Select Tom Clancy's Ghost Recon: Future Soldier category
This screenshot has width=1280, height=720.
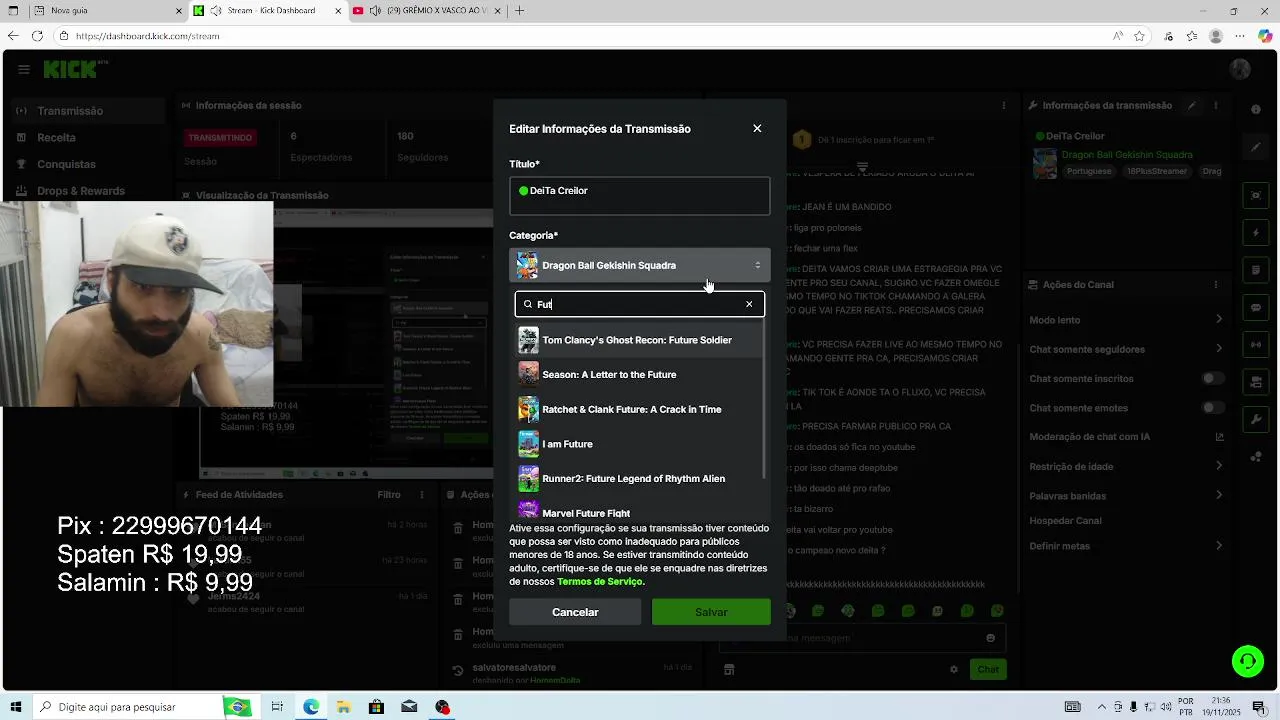[x=640, y=340]
